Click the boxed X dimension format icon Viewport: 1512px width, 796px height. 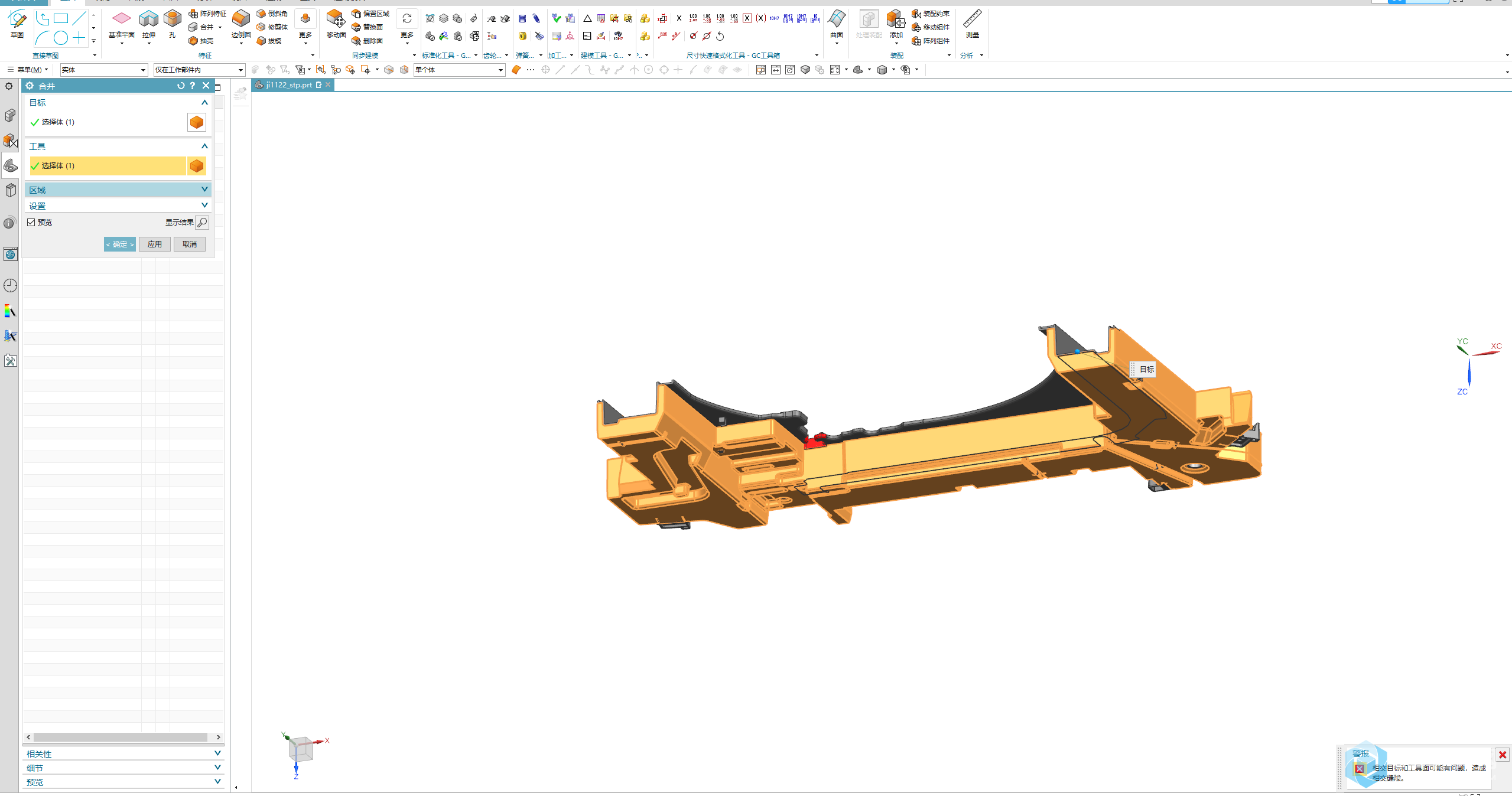(747, 18)
